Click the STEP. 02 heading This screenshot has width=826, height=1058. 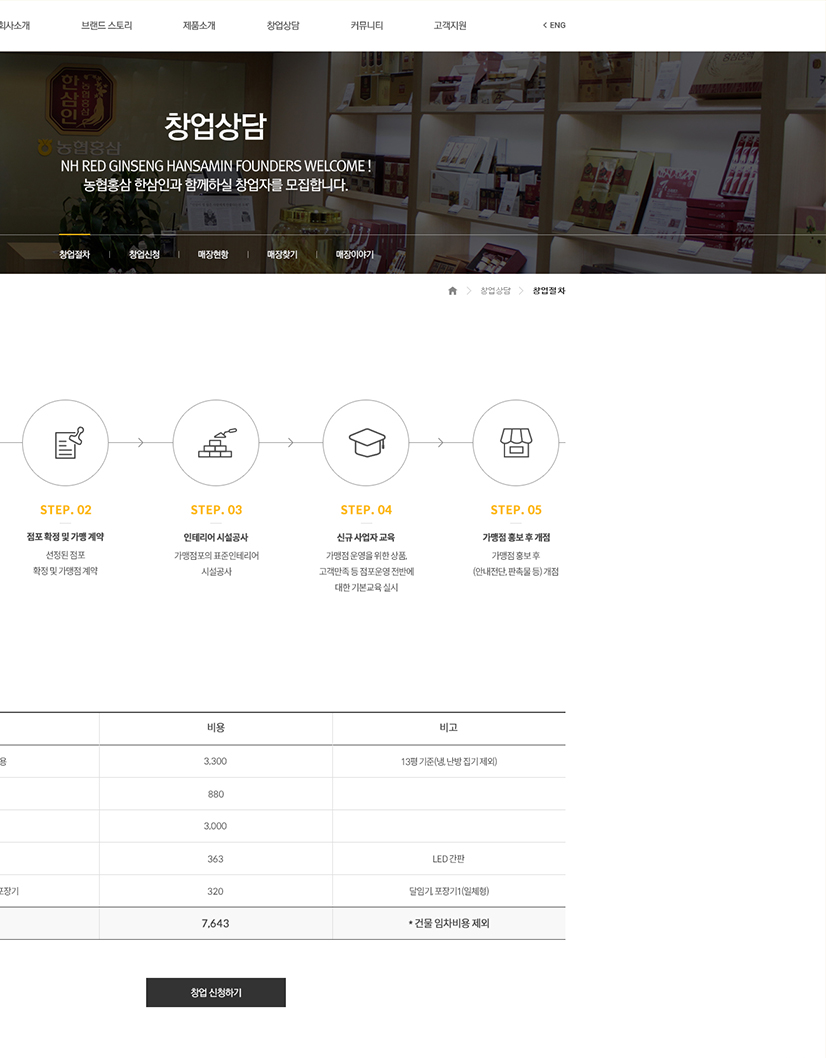pos(65,510)
